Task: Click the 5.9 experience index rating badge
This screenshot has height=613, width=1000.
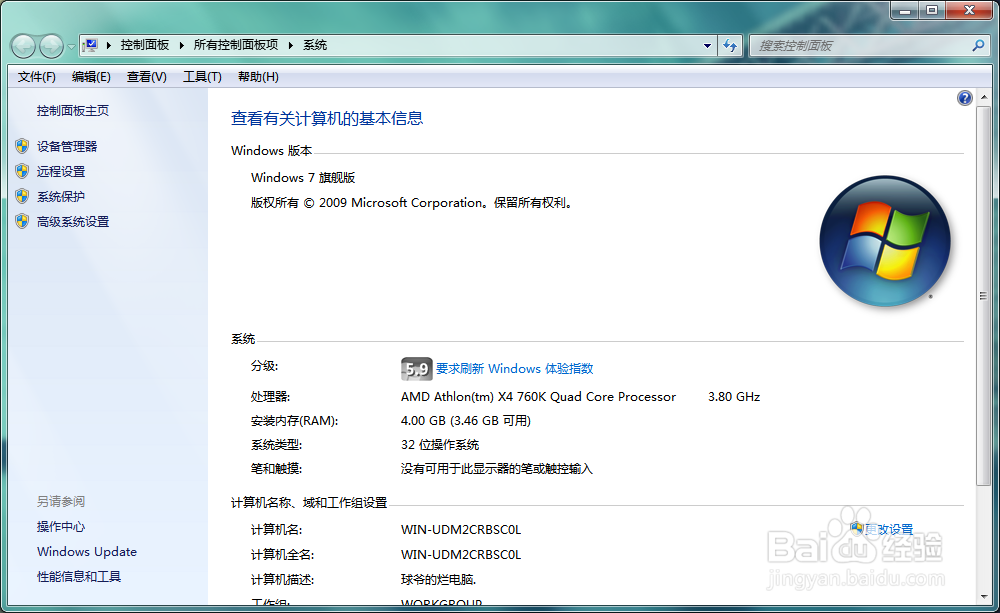Action: (416, 368)
